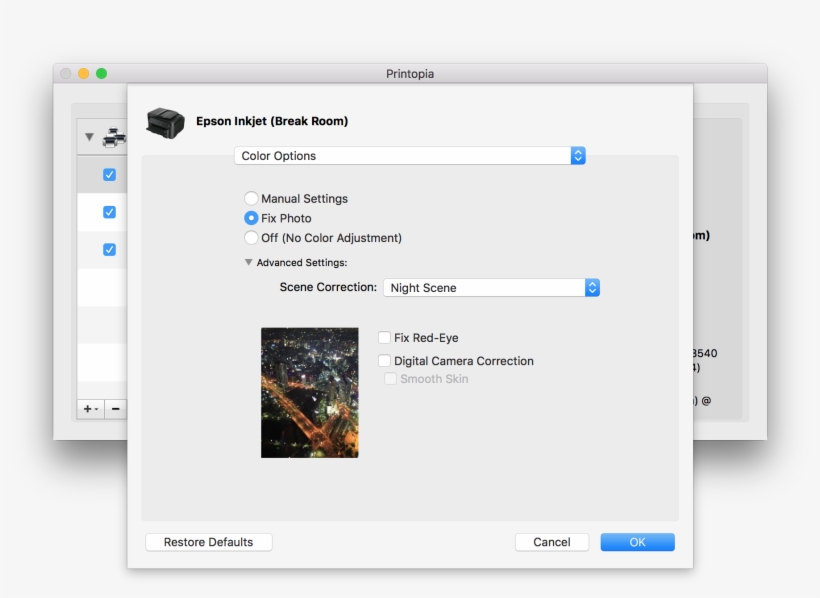Click the Cancel button
Viewport: 820px width, 598px height.
coord(552,542)
